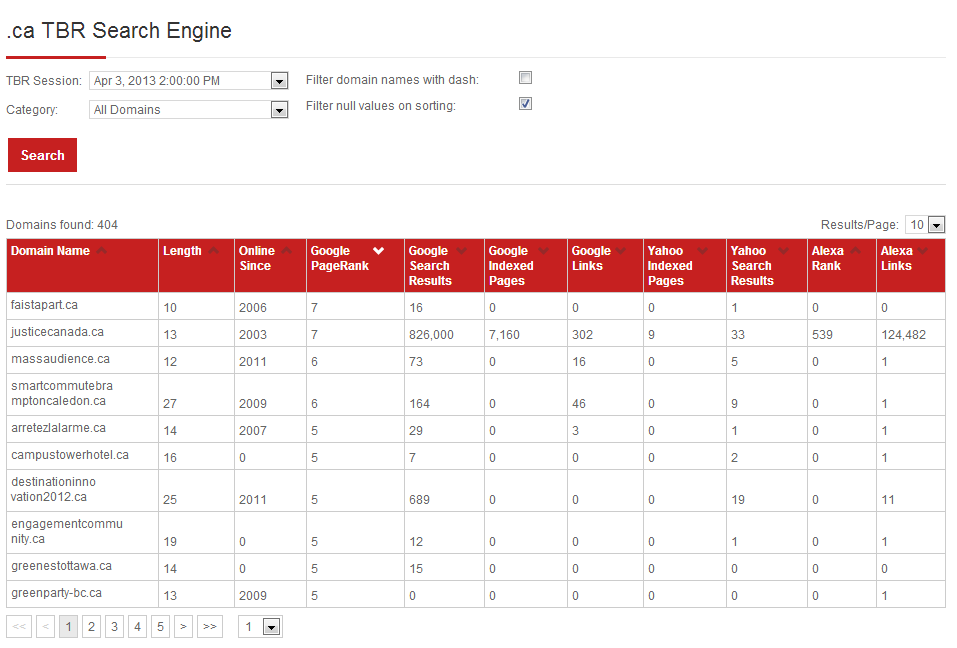Click the smartcommutebramptoncaledon.ca domain
Screen dimensions: 957x648
click(62, 394)
